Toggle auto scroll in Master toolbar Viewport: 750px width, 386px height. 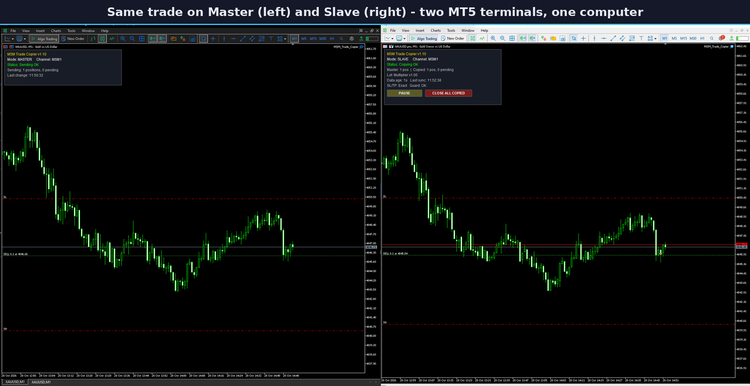[x=153, y=39]
